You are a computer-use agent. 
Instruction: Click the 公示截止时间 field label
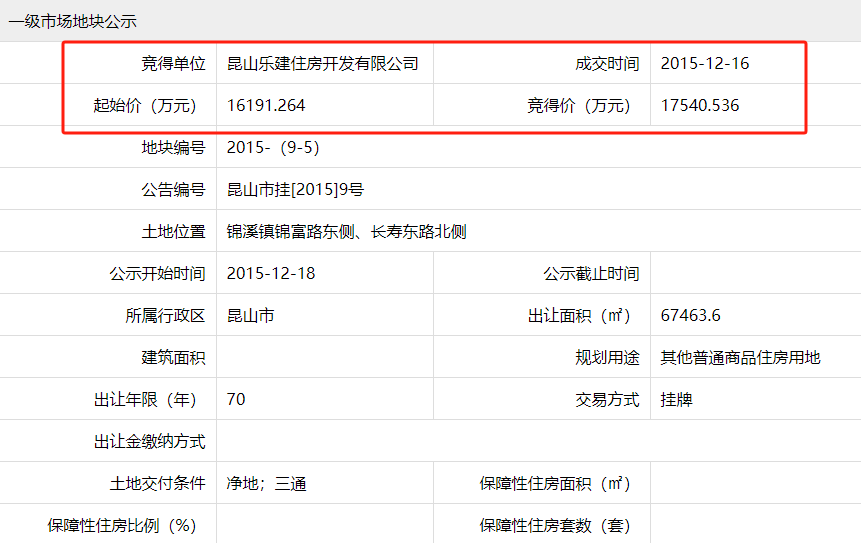[x=591, y=274]
